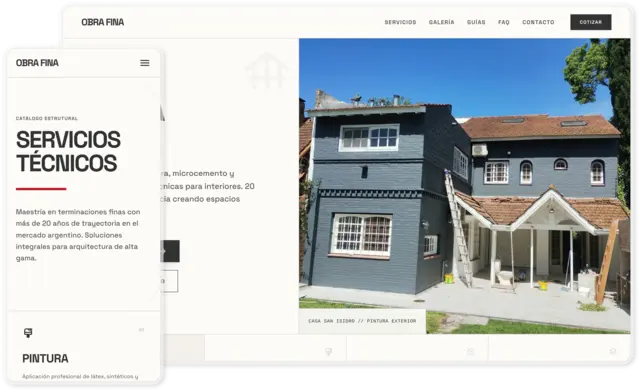Open the mobile hamburger menu
The image size is (640, 392).
point(144,63)
